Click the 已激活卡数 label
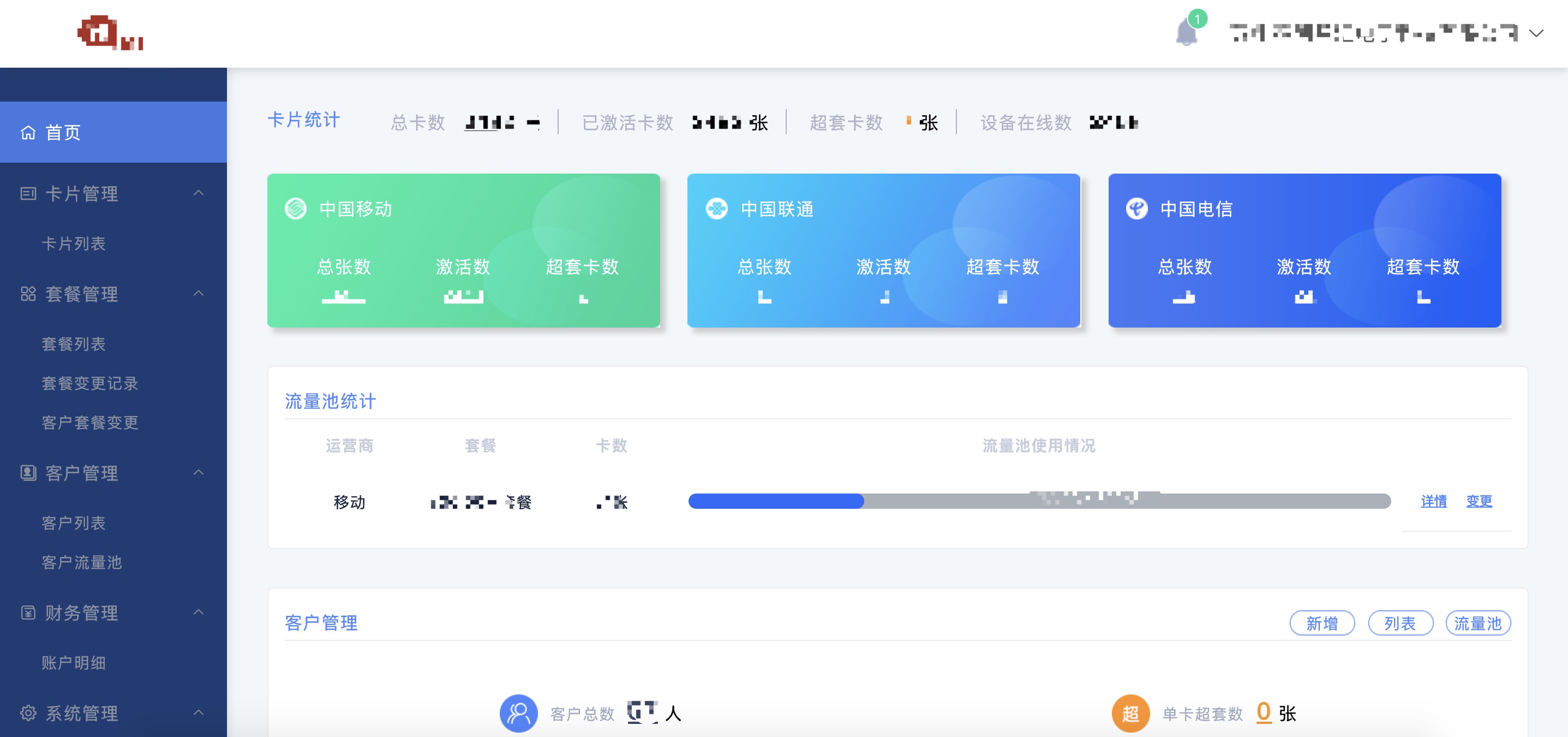This screenshot has height=737, width=1568. click(627, 123)
